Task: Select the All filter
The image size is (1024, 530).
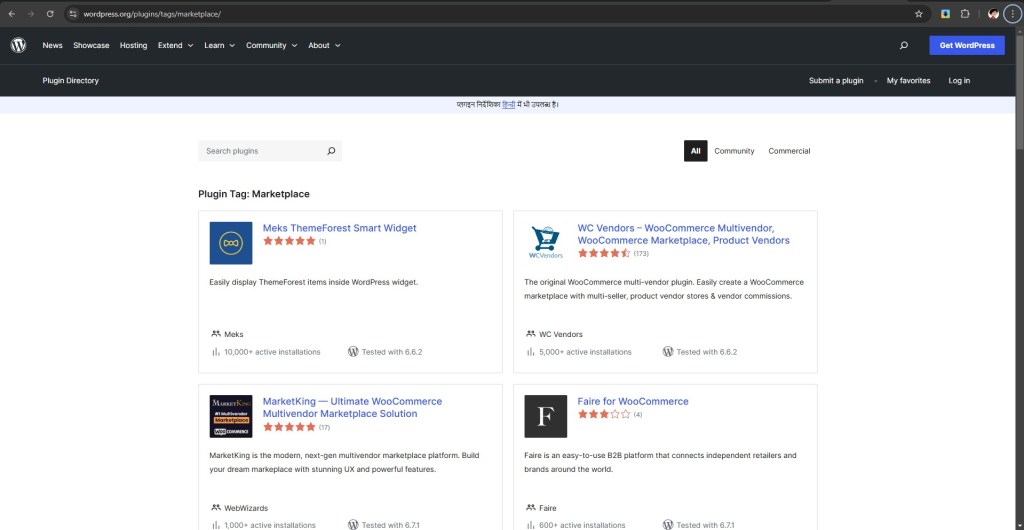Action: pos(695,151)
